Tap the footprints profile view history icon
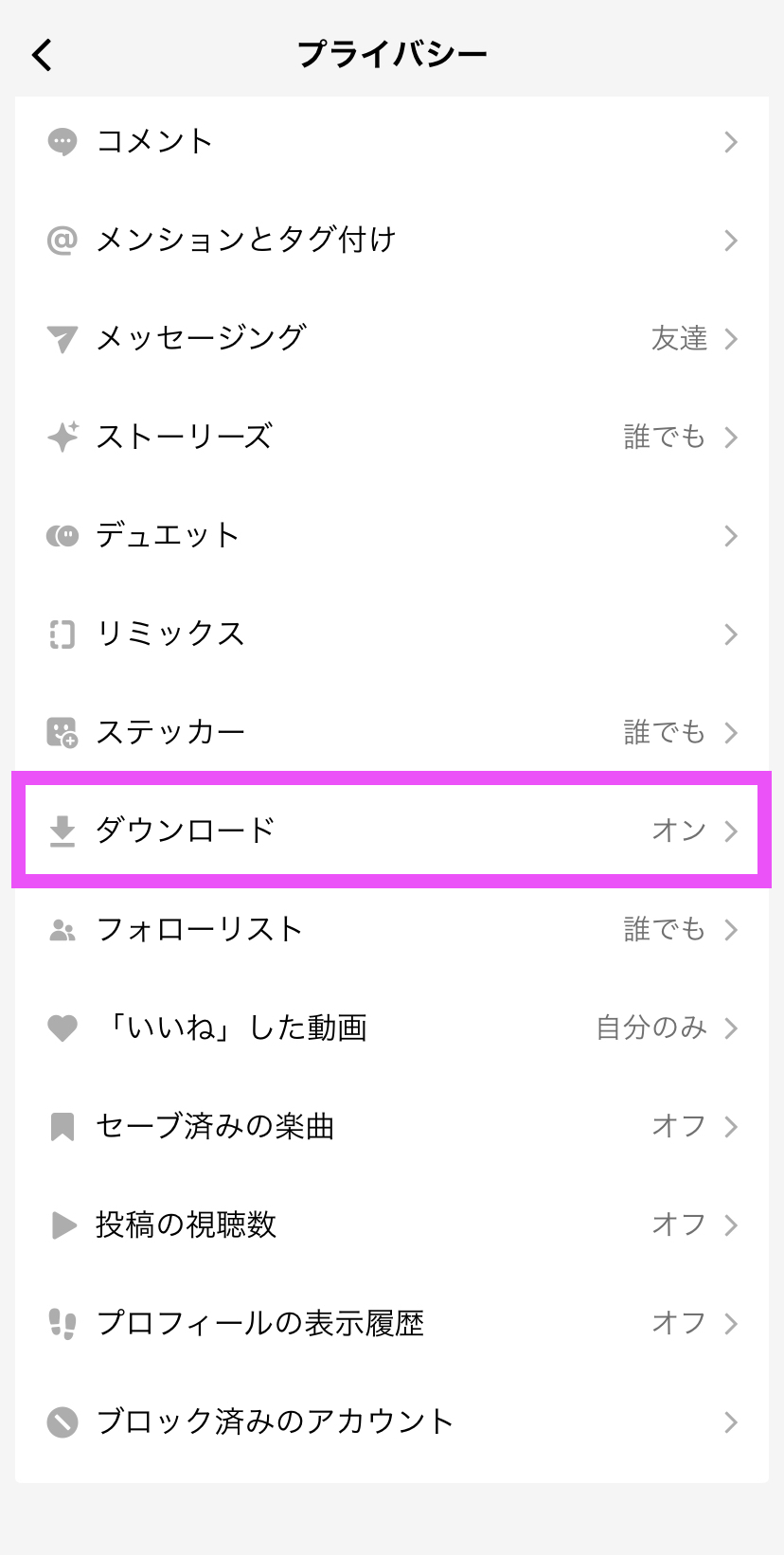Screen dimensions: 784x1555 coord(62,1324)
